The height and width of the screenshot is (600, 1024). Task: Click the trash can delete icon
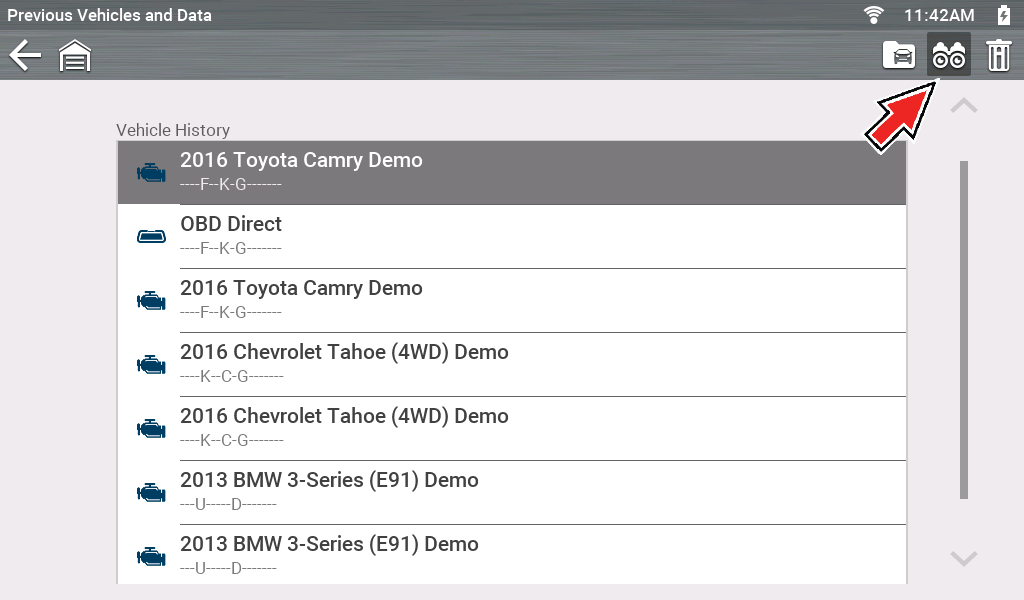[x=998, y=55]
